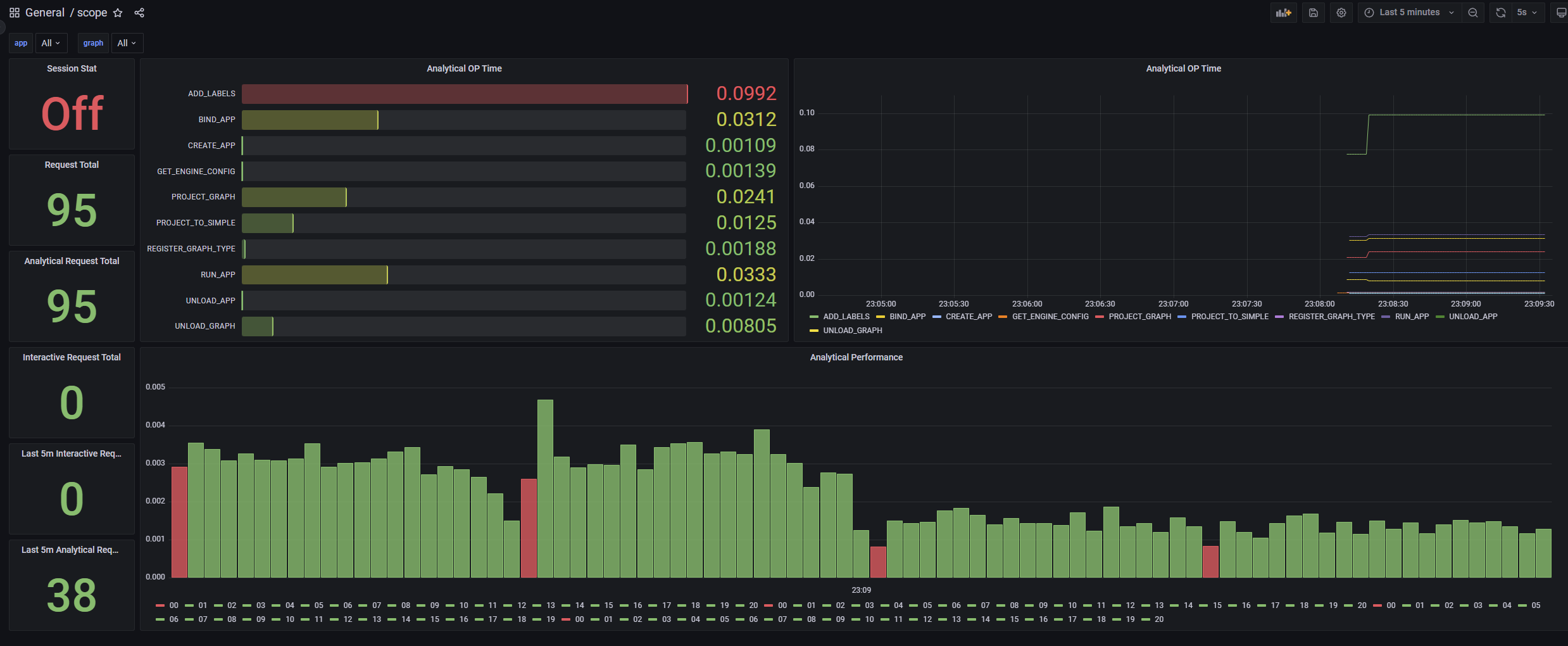Screen dimensions: 1568x646
Task: Share the dashboard via share icon
Action: 139,13
